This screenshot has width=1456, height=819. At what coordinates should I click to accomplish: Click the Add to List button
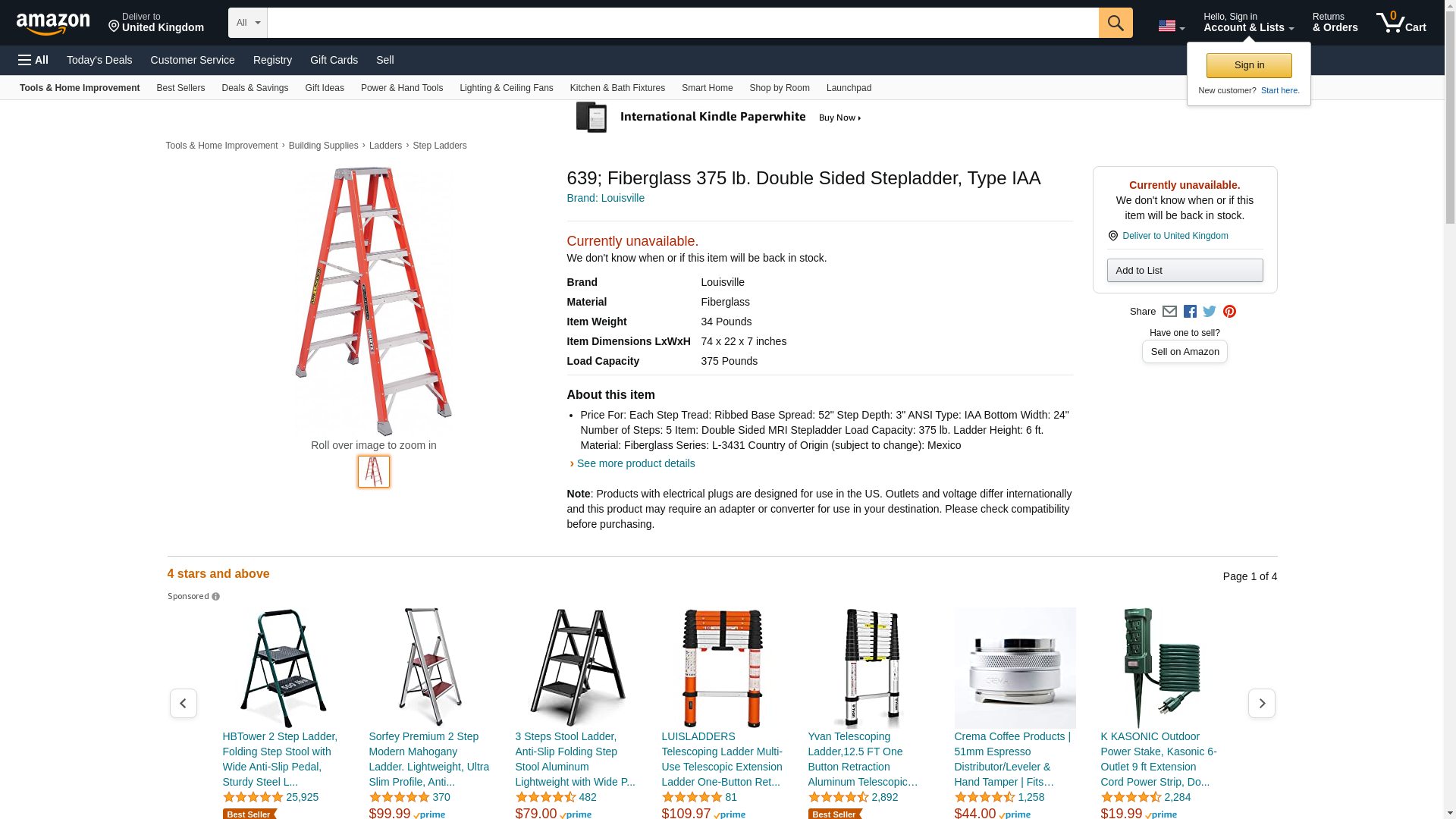[x=1185, y=271]
